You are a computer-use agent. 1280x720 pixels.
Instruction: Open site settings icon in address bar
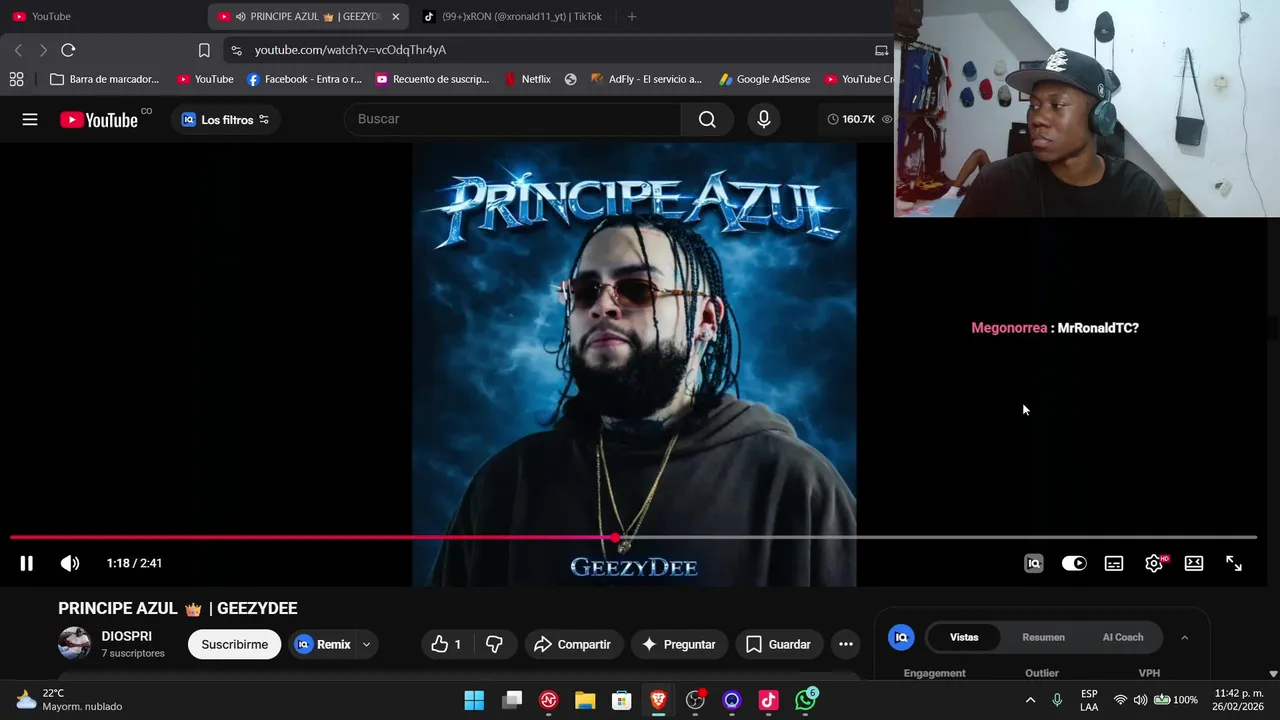pyautogui.click(x=236, y=50)
